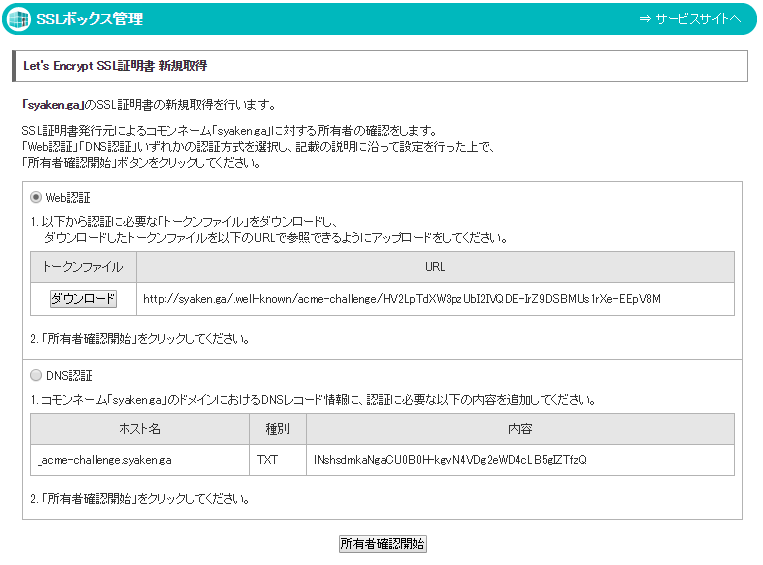Select the Web認証 radio button
This screenshot has width=763, height=565.
tap(36, 197)
